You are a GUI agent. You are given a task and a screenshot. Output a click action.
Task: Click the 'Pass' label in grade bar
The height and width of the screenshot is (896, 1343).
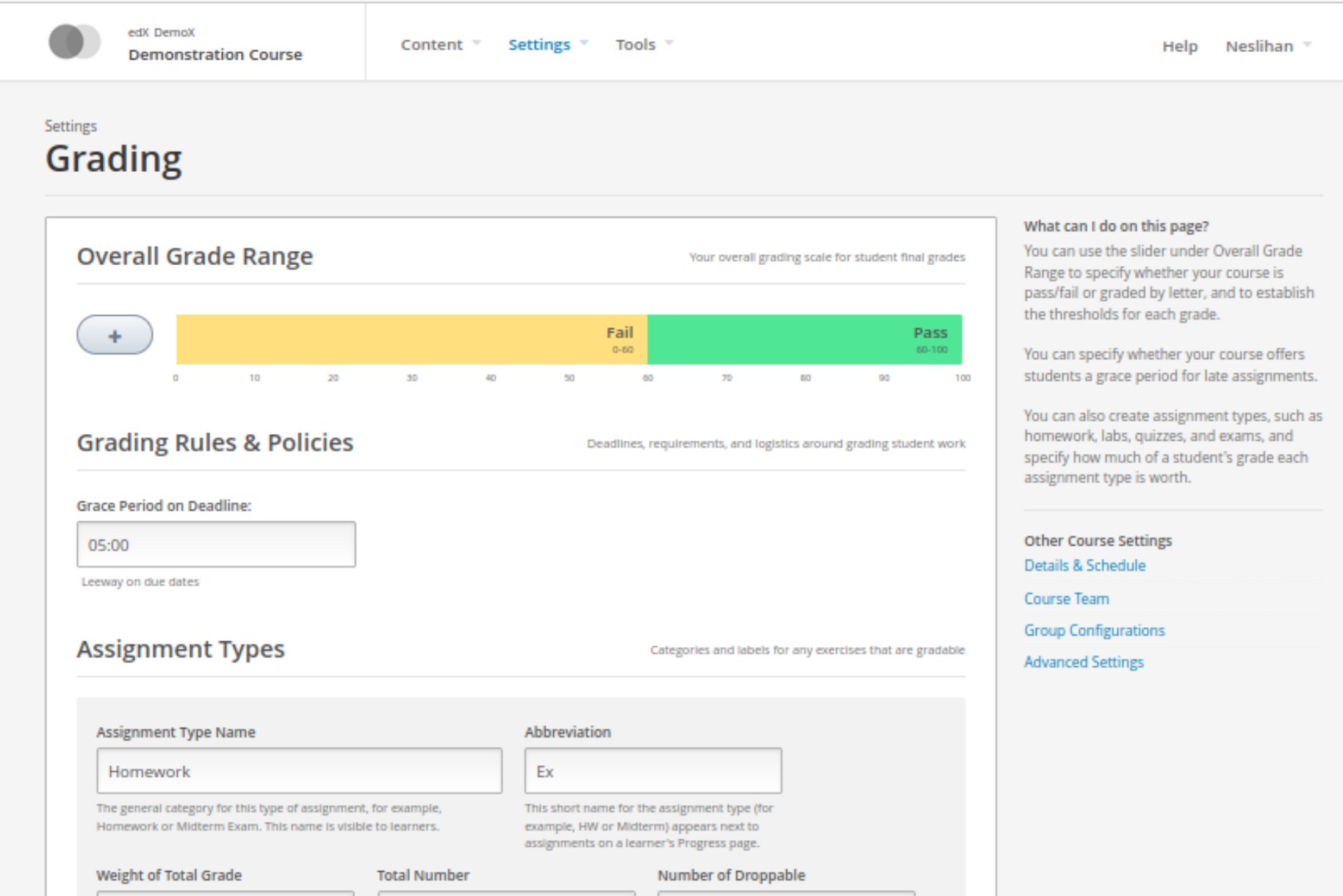(930, 333)
